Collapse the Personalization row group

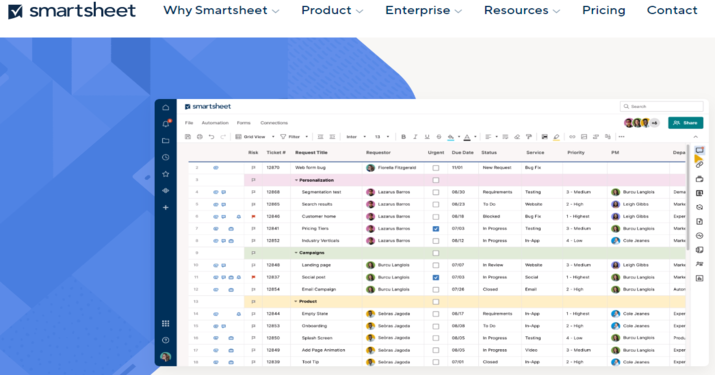tap(296, 180)
